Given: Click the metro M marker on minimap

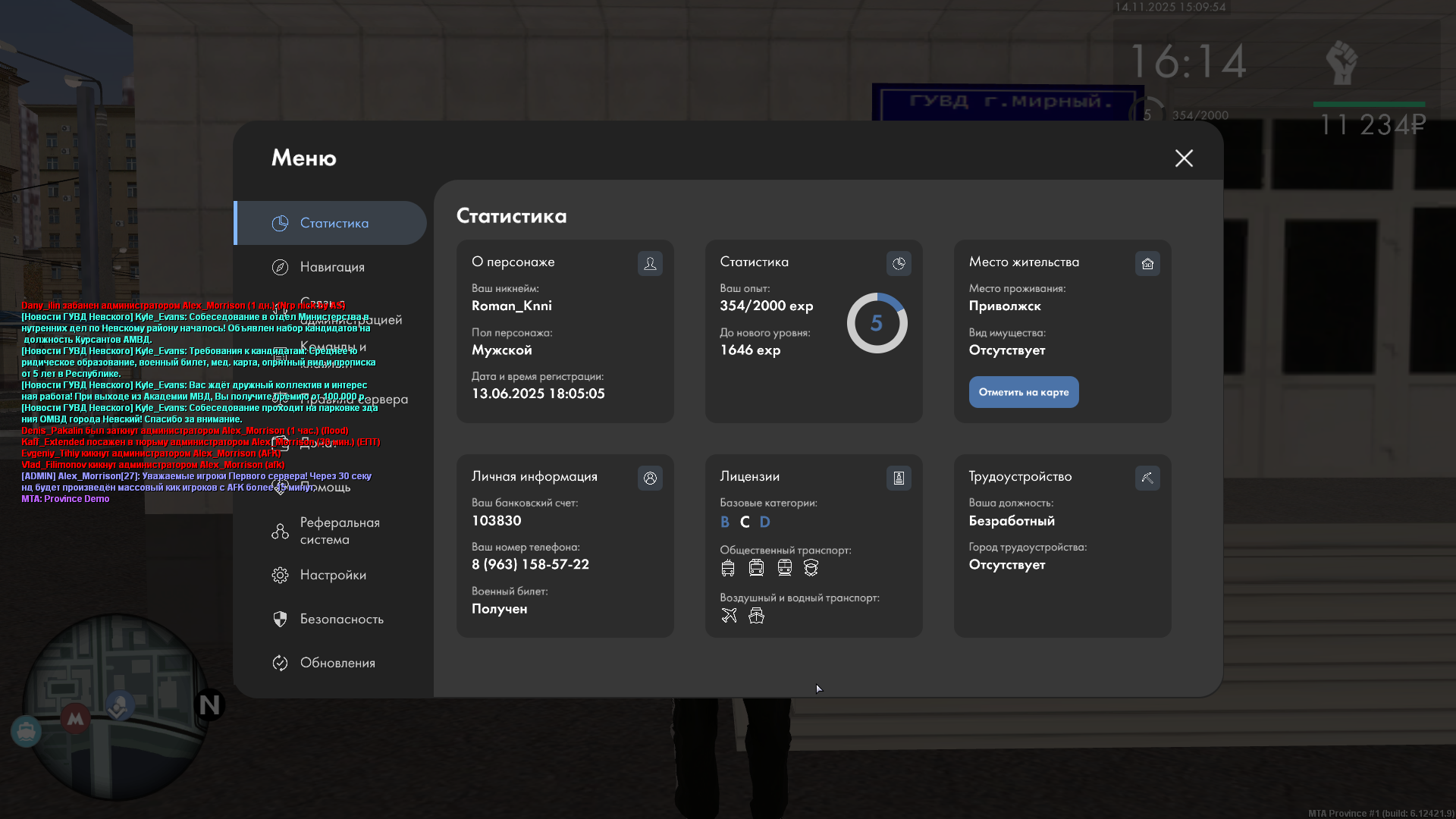Looking at the screenshot, I should (75, 718).
